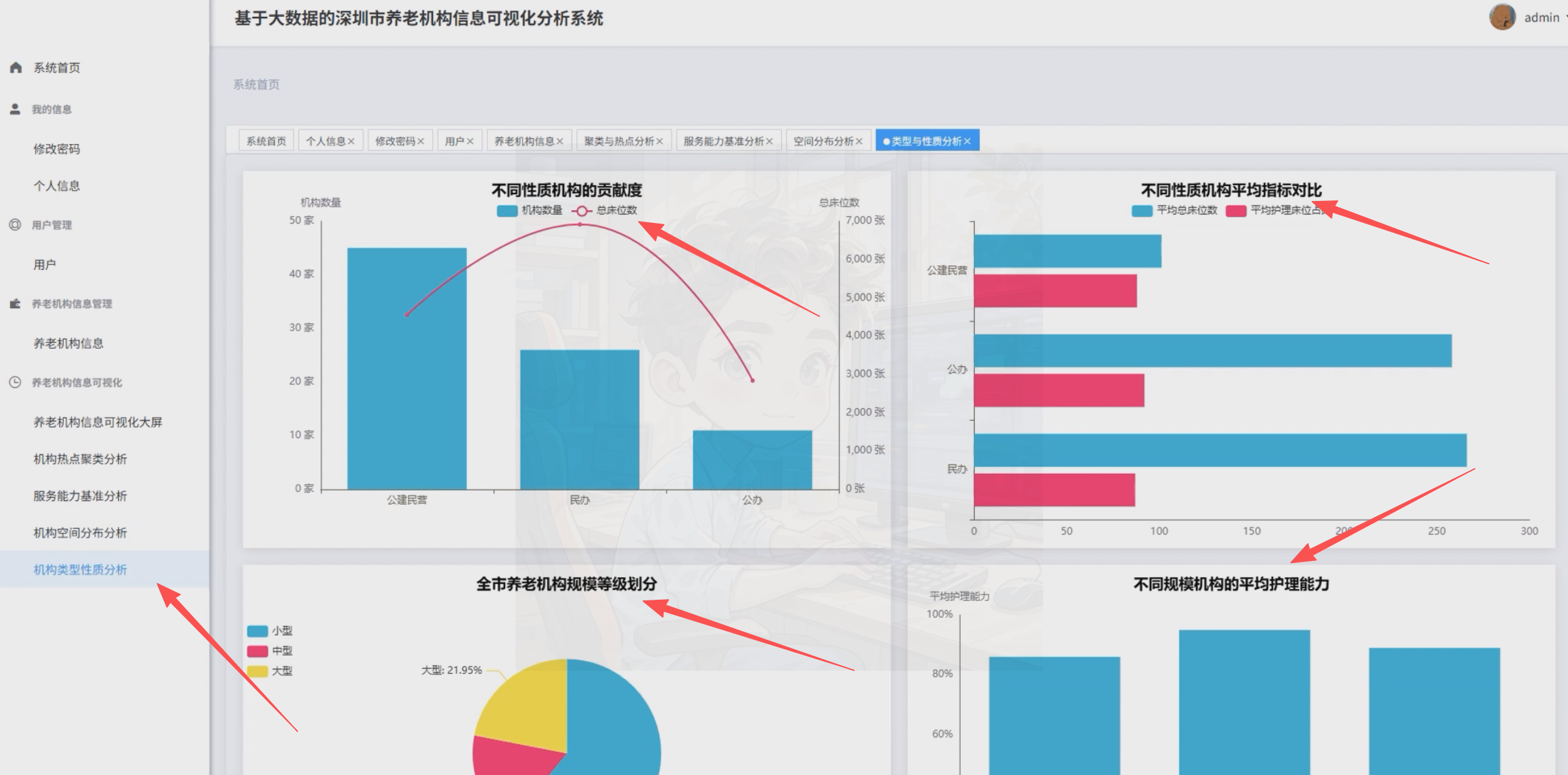Click the clock icon beside 养老机构信息可视化
The width and height of the screenshot is (1568, 775).
tap(15, 382)
